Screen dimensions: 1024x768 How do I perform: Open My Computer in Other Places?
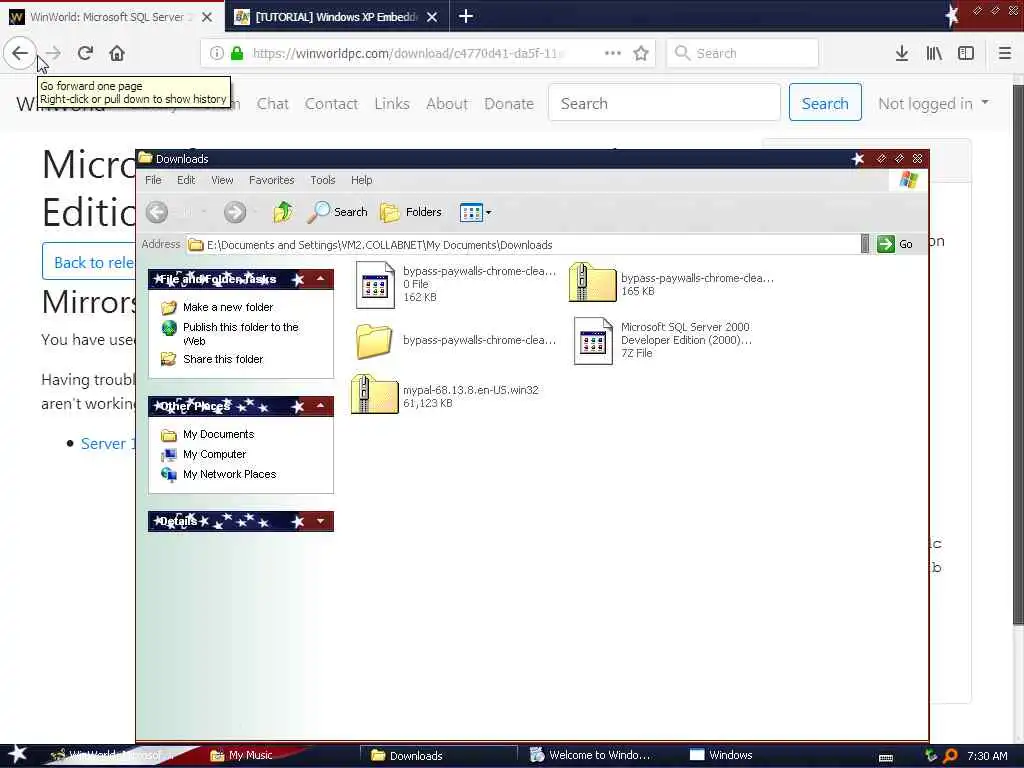pos(214,454)
